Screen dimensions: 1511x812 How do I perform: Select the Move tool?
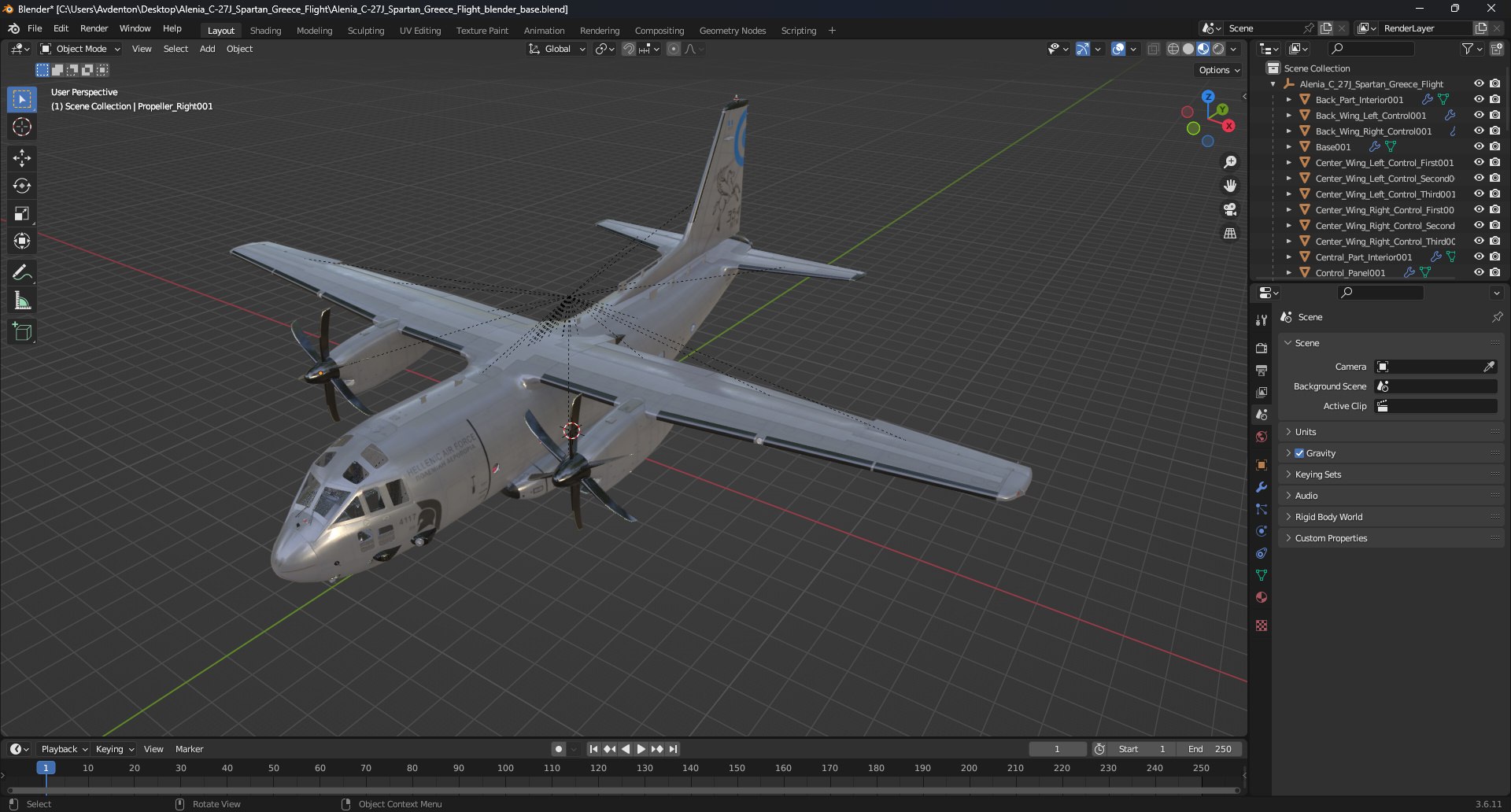[x=22, y=158]
